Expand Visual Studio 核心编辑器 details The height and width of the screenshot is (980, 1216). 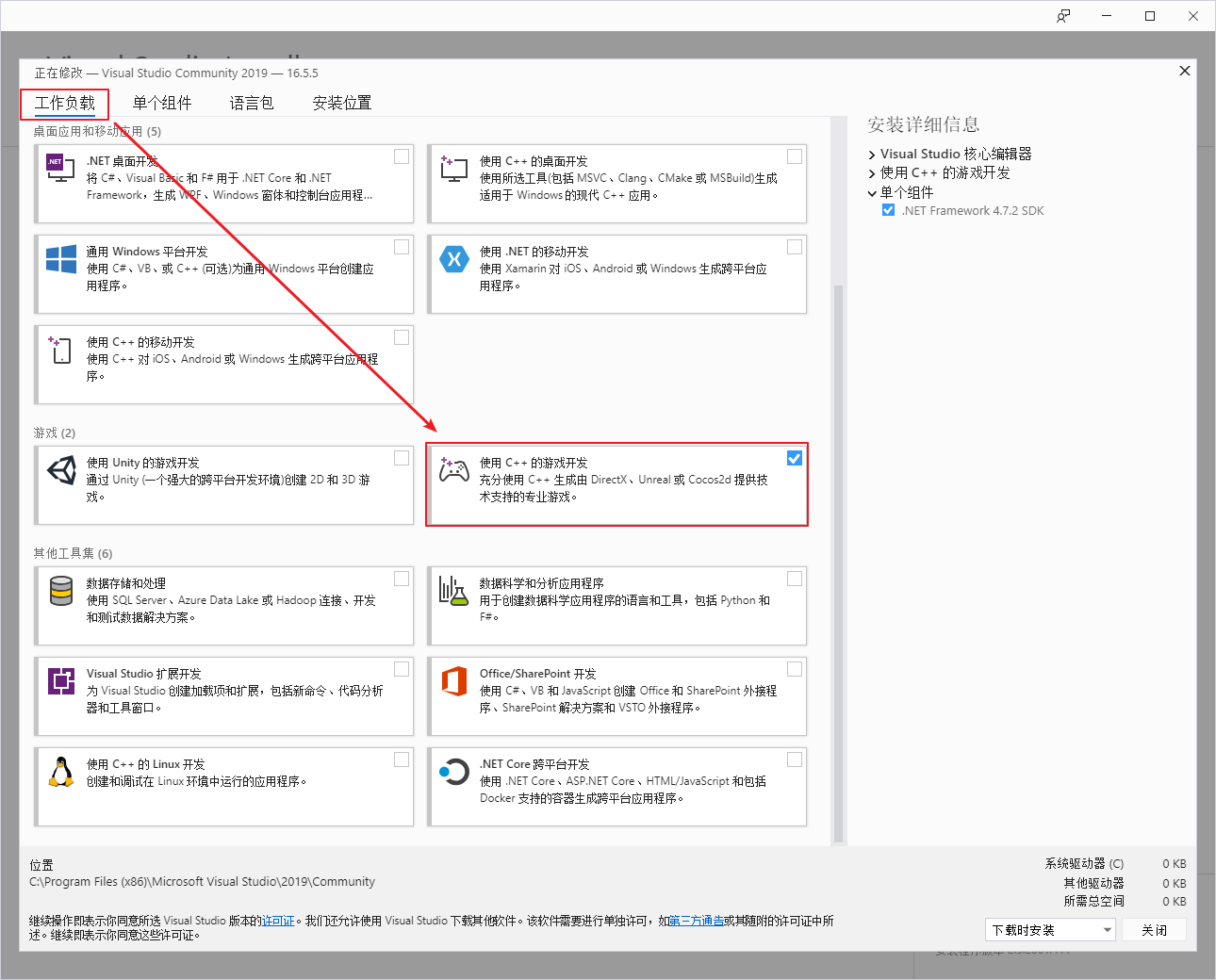[872, 155]
